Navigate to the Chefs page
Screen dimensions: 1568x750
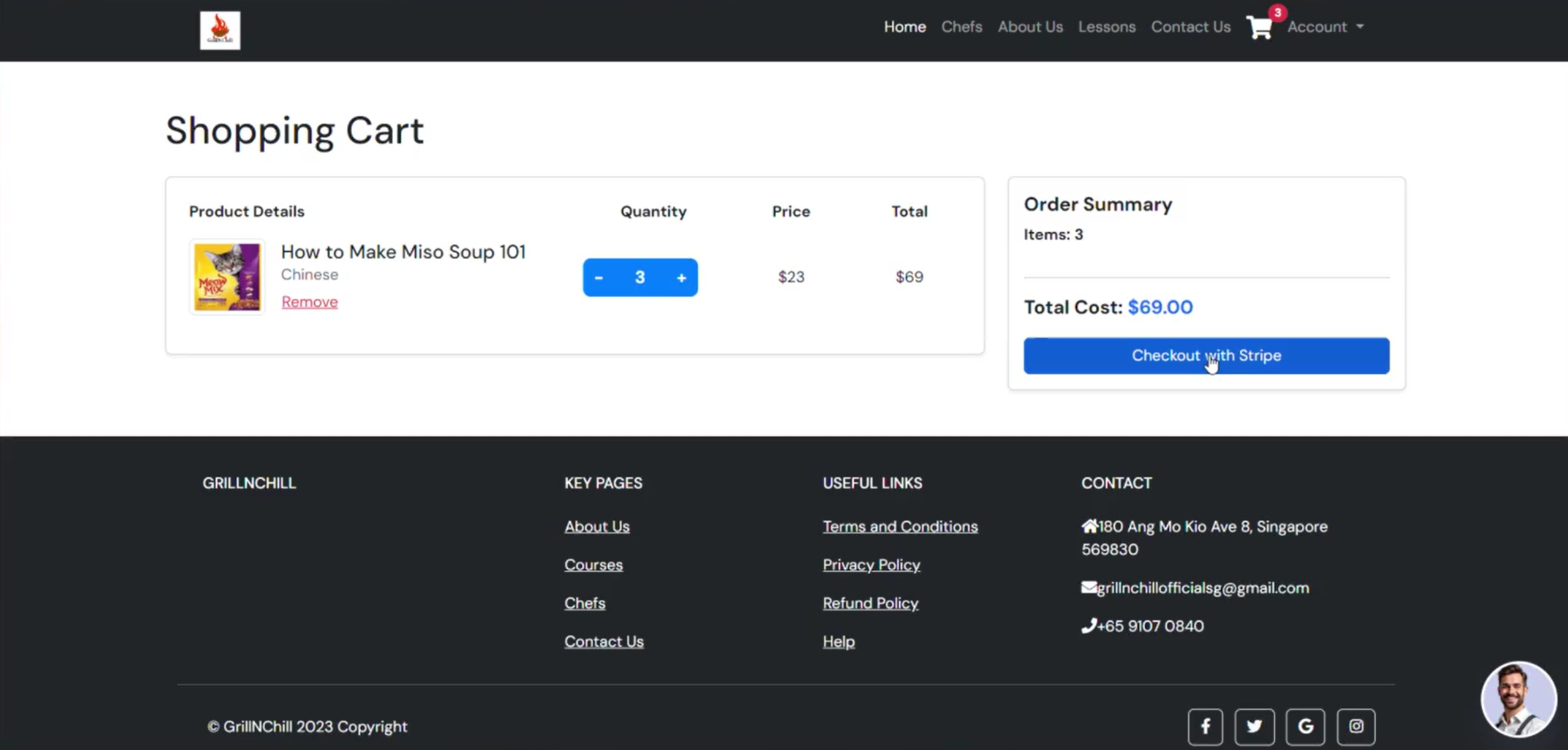[x=961, y=27]
